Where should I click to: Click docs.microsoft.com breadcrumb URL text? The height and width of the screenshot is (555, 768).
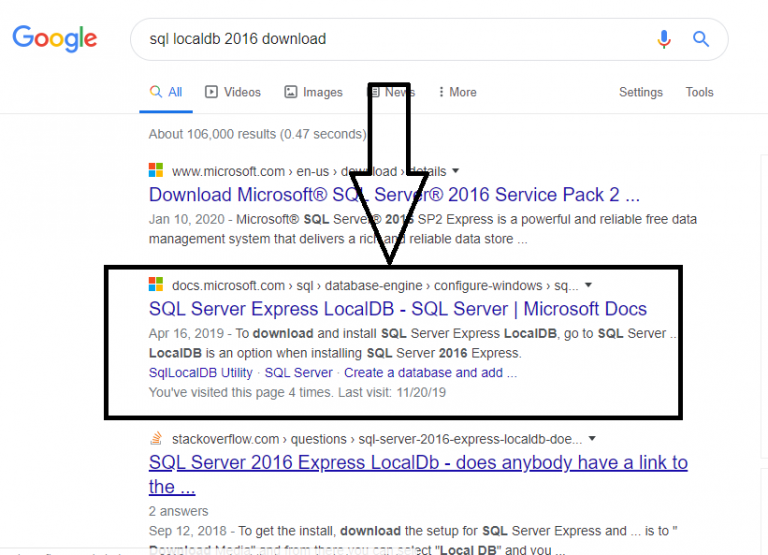[x=375, y=286]
